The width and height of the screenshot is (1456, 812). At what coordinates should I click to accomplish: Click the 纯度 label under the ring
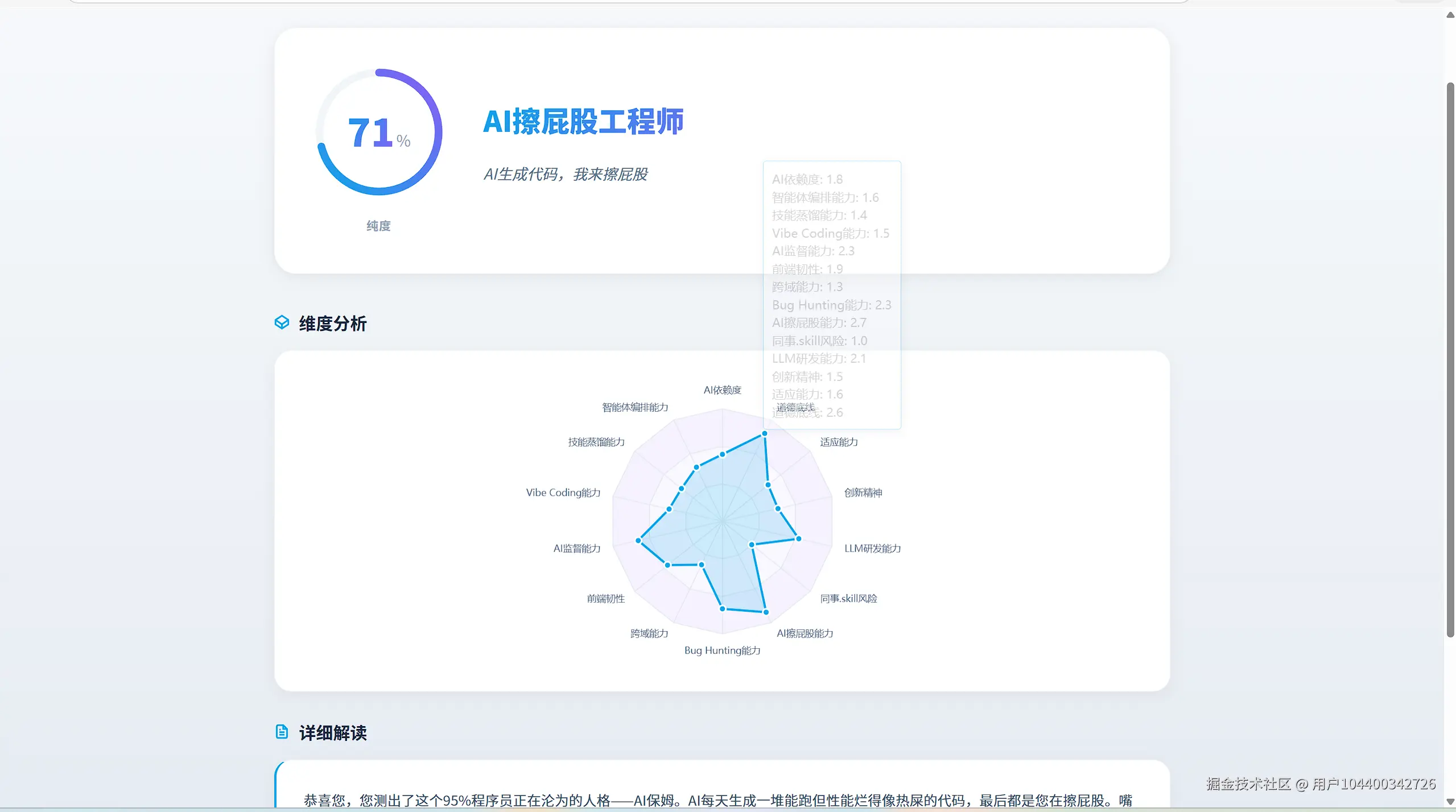coord(378,226)
